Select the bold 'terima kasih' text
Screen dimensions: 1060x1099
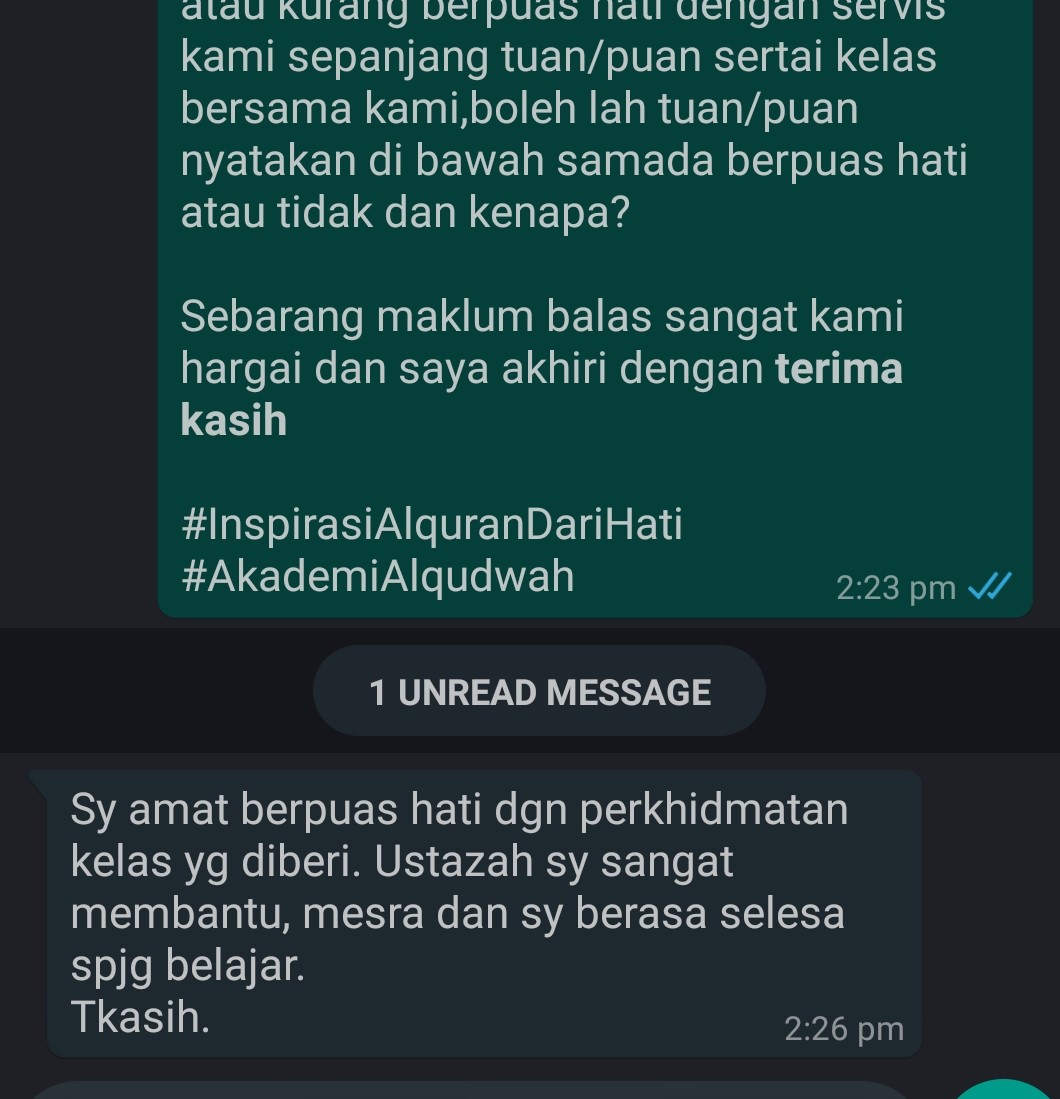click(x=541, y=395)
